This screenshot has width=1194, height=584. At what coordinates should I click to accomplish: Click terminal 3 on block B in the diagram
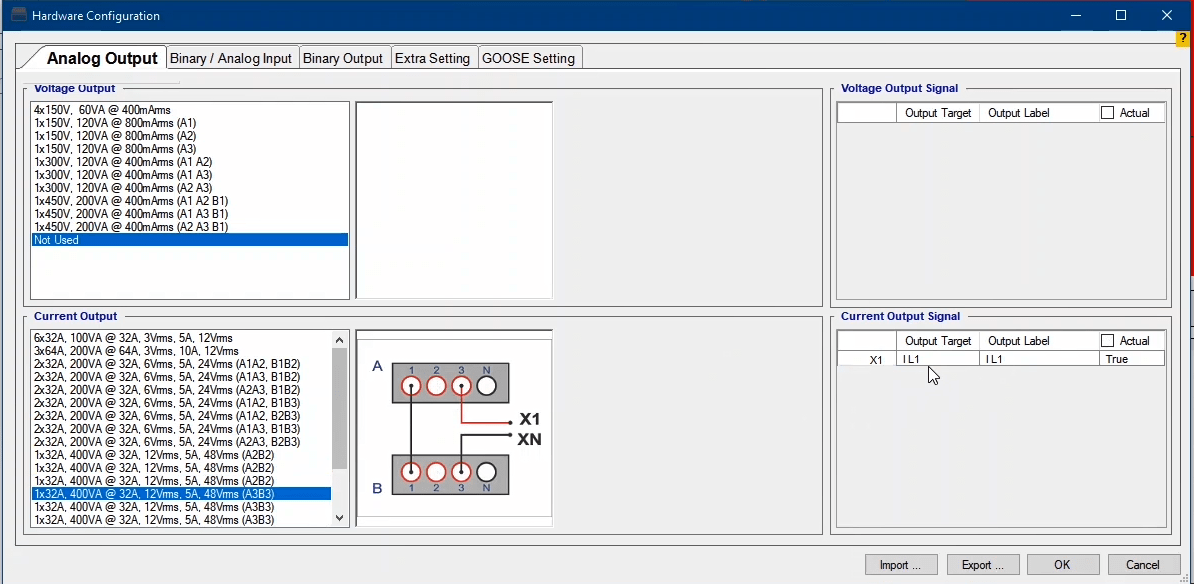[x=461, y=472]
